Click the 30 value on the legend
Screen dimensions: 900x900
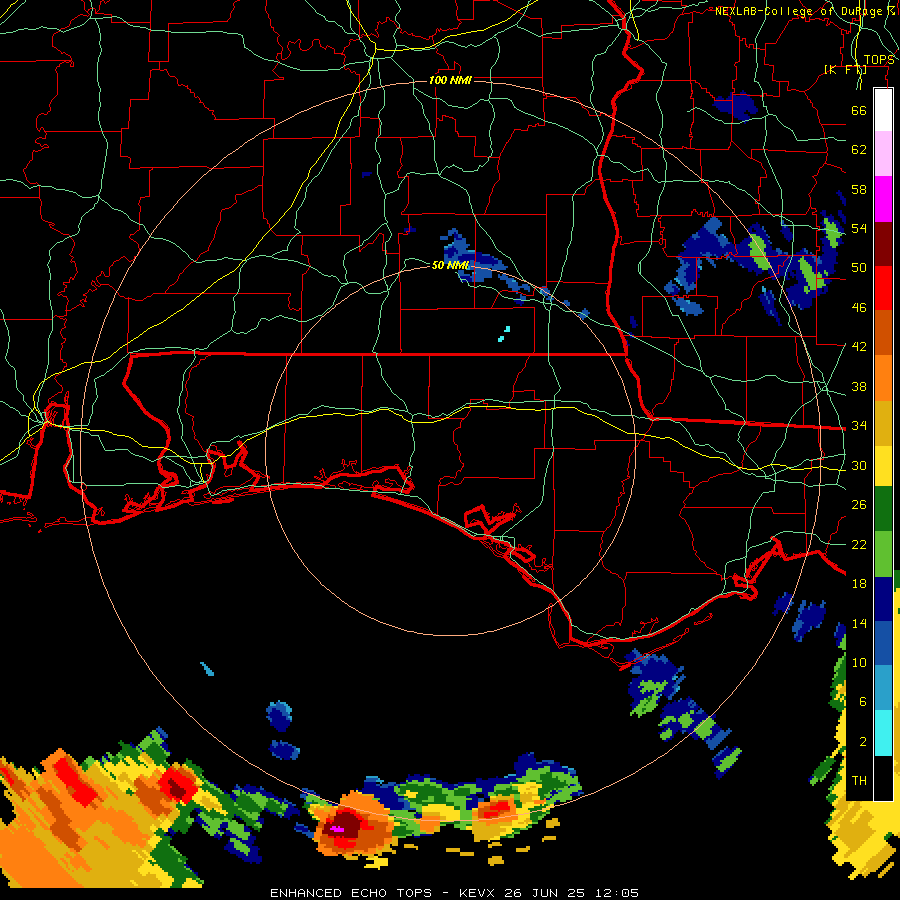(859, 465)
